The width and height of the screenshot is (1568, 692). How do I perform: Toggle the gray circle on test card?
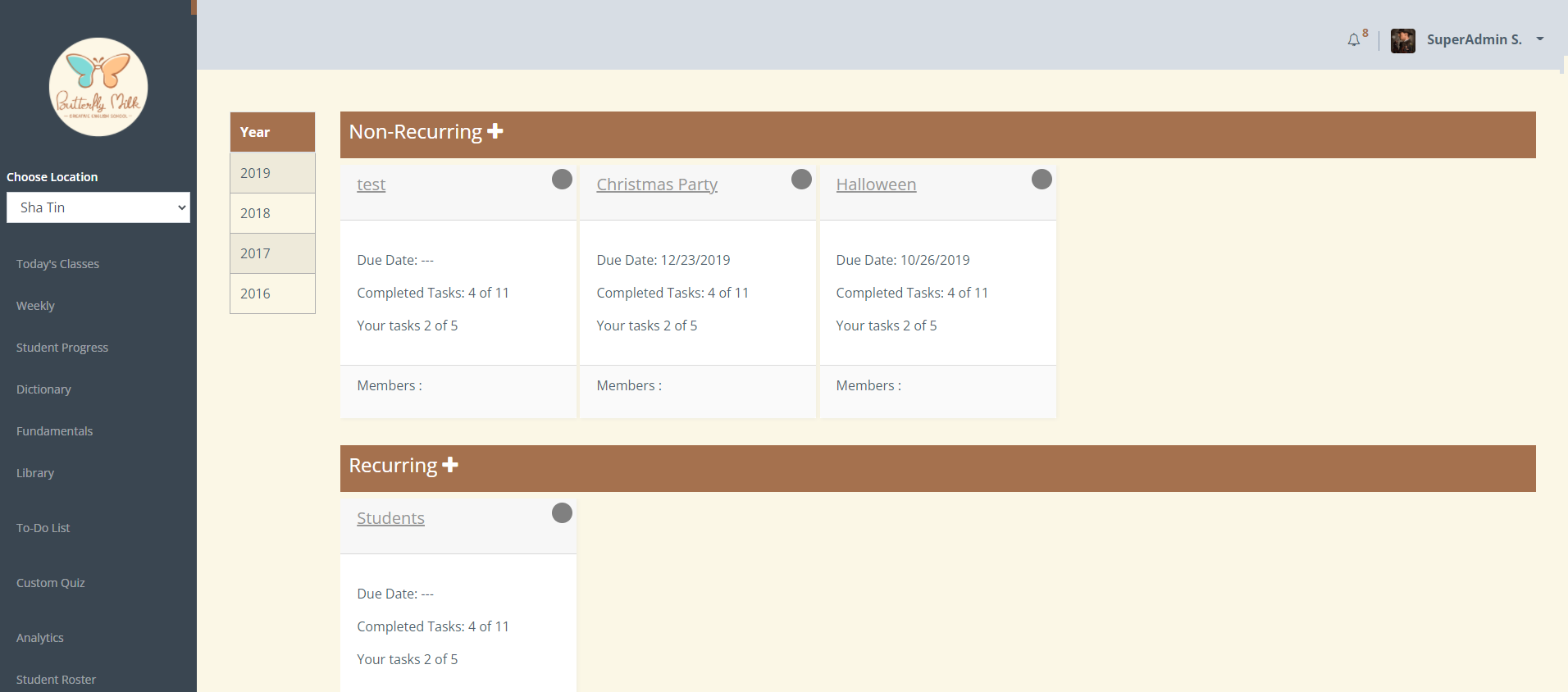click(562, 180)
